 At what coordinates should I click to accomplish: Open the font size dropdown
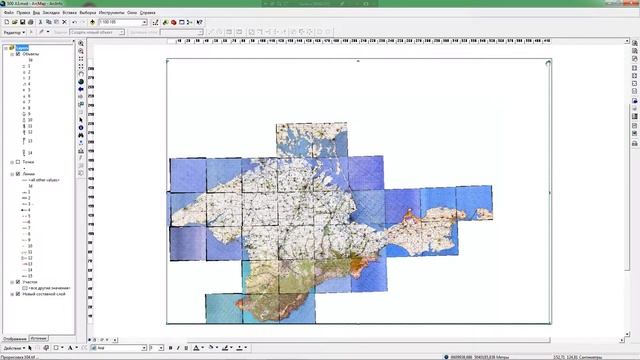[161, 348]
